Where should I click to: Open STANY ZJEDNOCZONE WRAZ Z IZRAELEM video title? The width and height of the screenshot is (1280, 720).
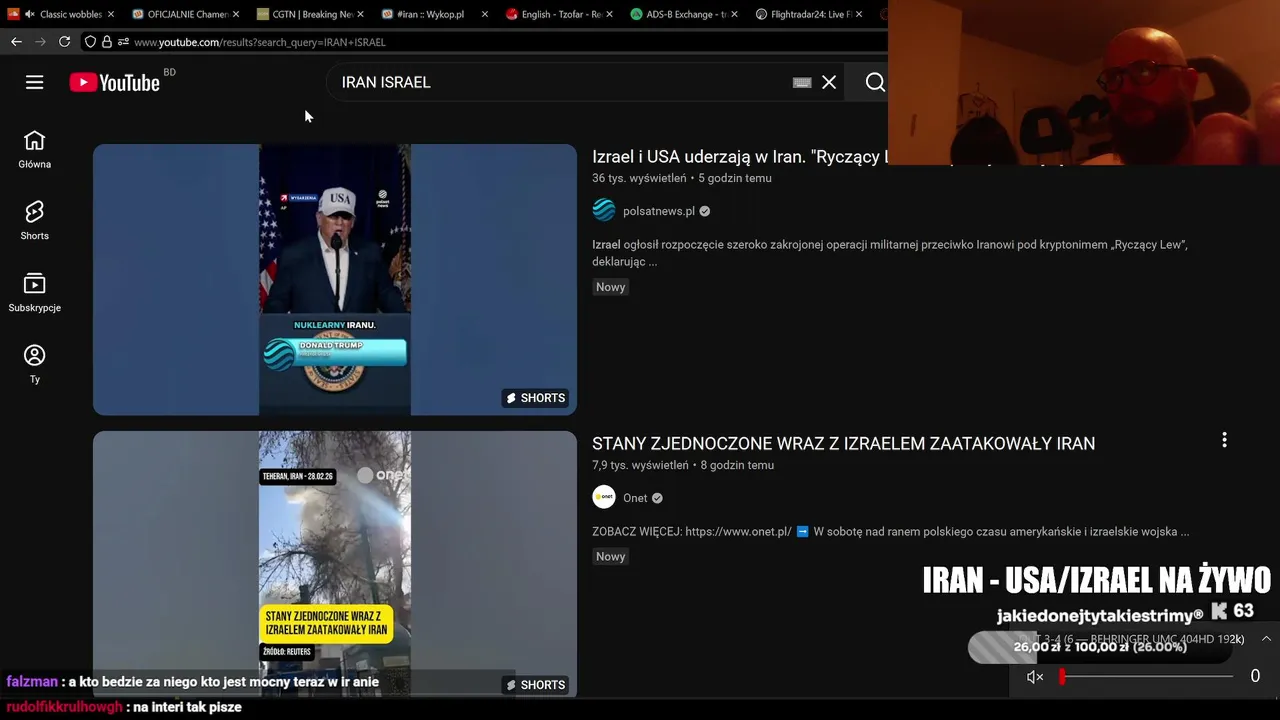coord(843,443)
